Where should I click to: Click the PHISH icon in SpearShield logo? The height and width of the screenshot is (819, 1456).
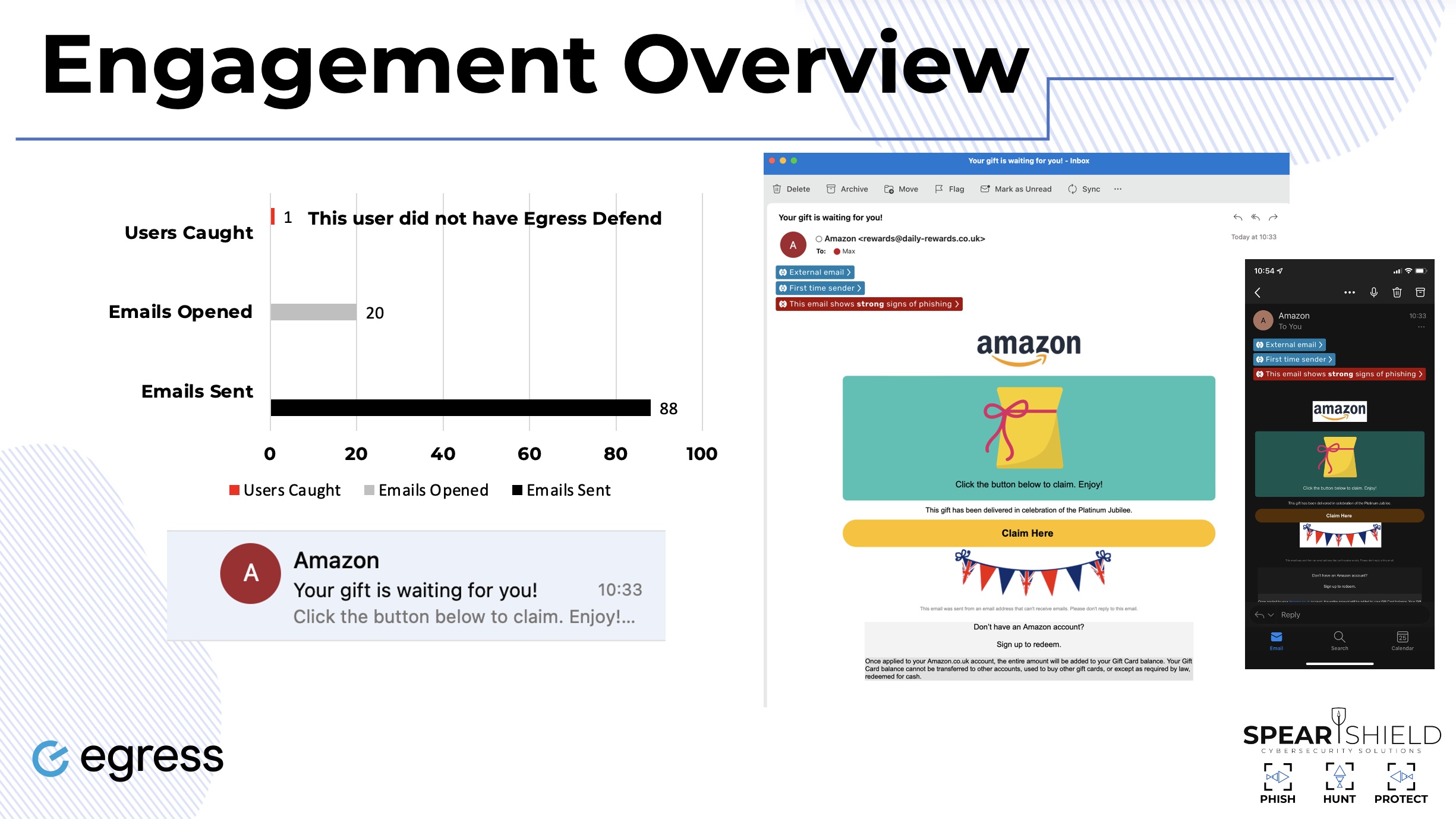(1278, 776)
